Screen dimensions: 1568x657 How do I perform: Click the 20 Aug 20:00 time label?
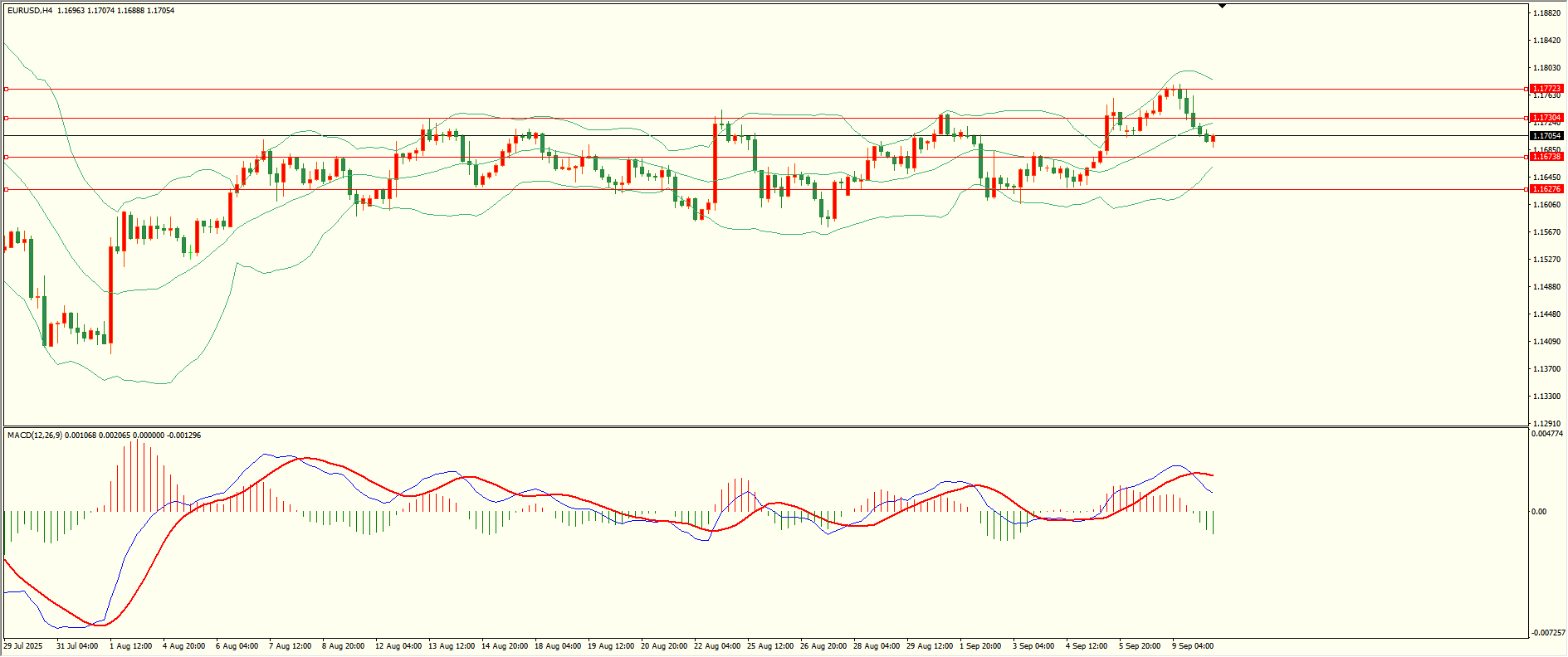[664, 646]
